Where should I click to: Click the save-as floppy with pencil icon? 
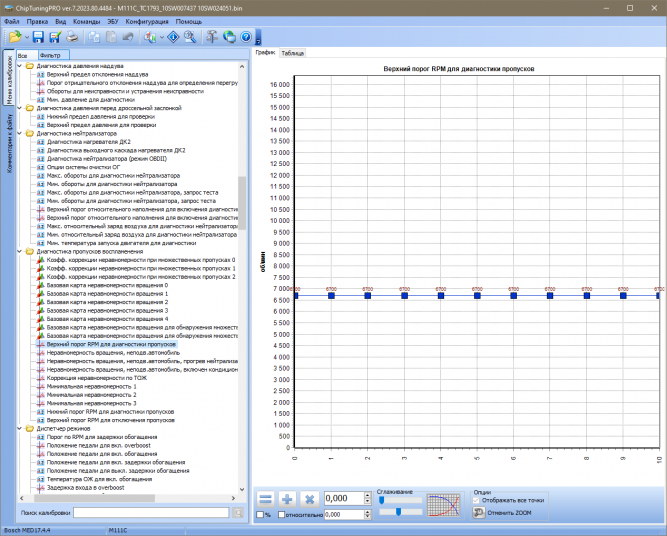(x=55, y=37)
